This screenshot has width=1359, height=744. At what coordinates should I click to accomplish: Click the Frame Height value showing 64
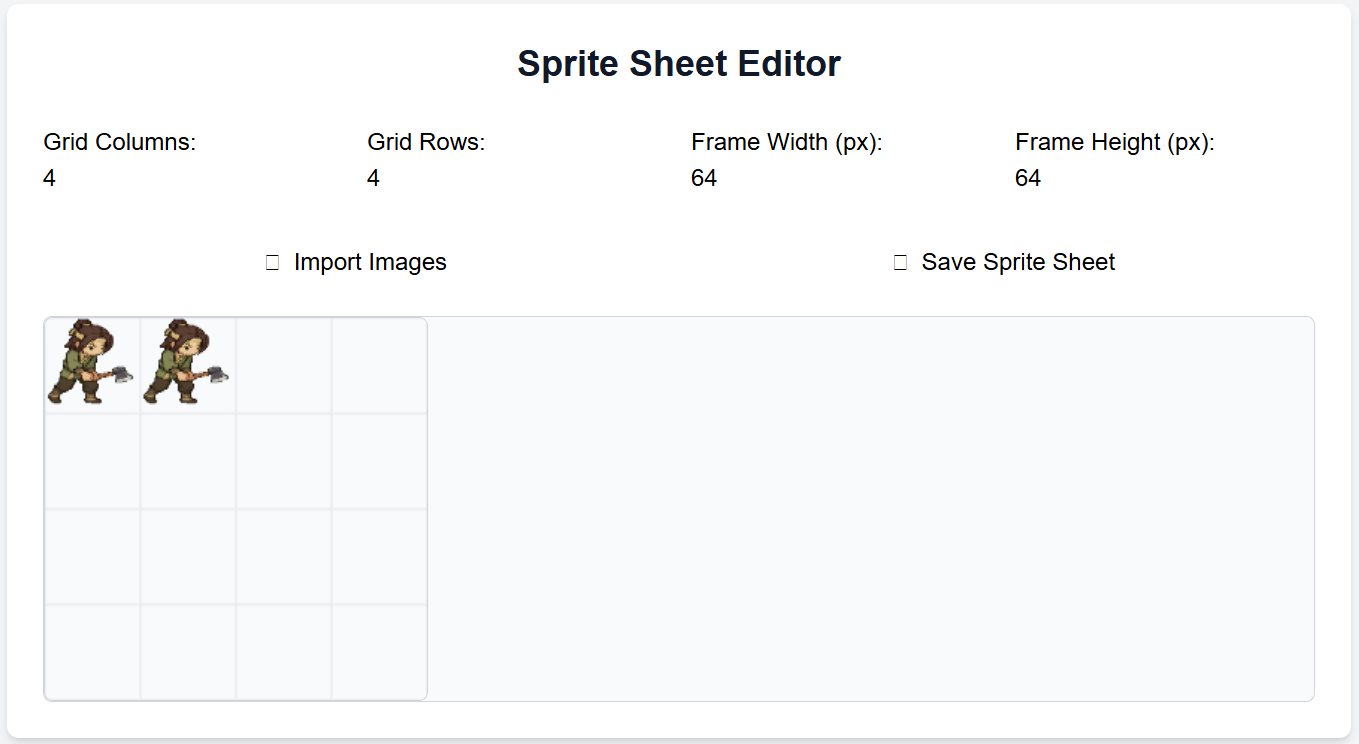pos(1028,177)
